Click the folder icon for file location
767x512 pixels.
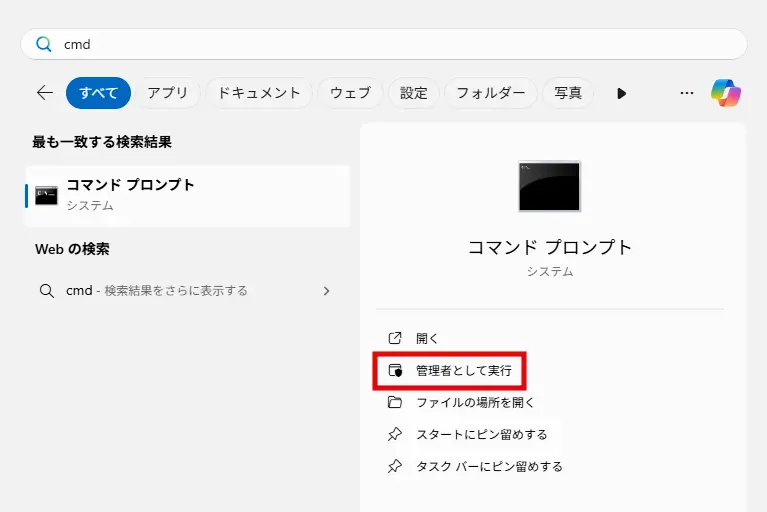(x=395, y=402)
